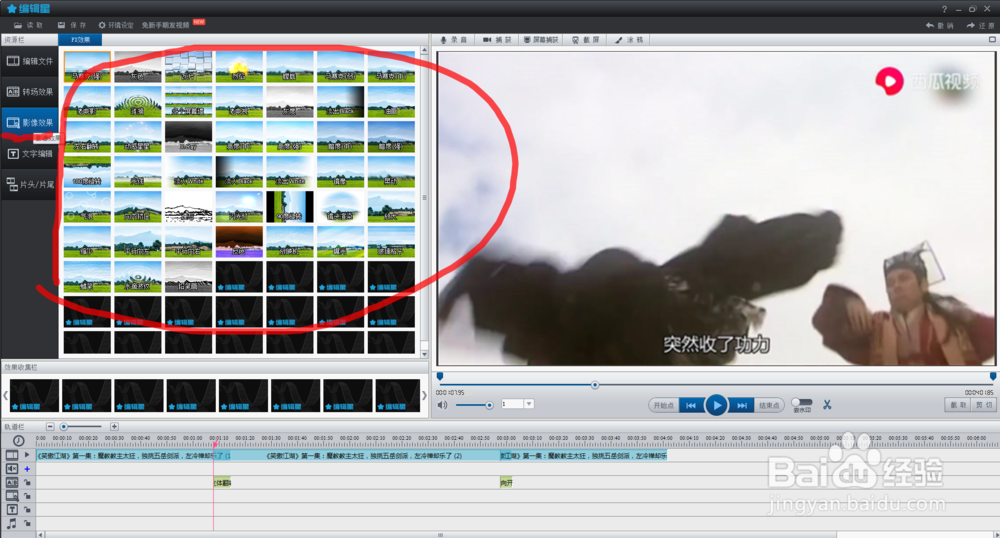Take a 截屏 snapshot of preview
Viewport: 1000px width, 538px height.
pyautogui.click(x=585, y=40)
